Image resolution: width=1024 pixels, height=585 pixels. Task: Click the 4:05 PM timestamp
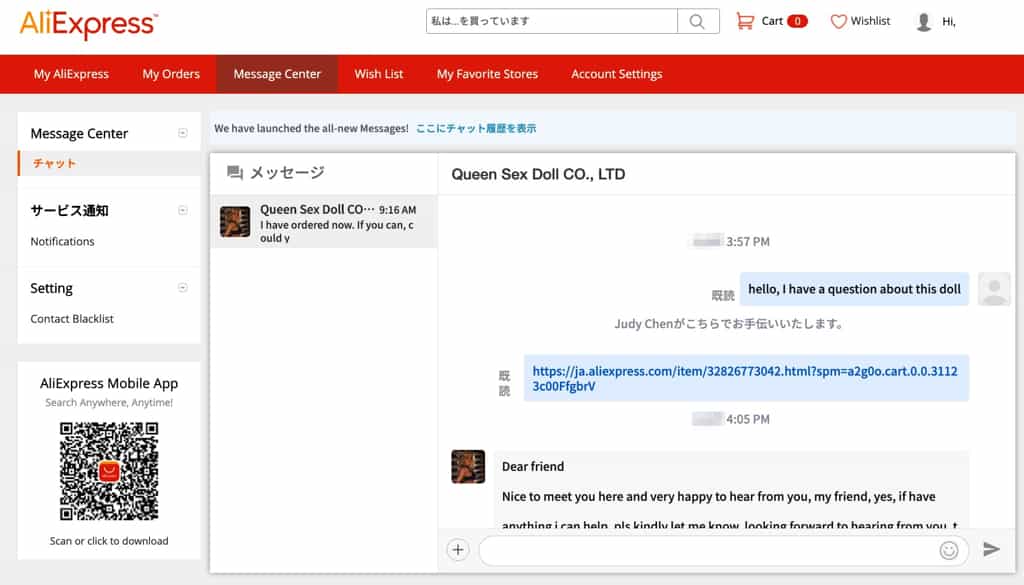pyautogui.click(x=748, y=419)
